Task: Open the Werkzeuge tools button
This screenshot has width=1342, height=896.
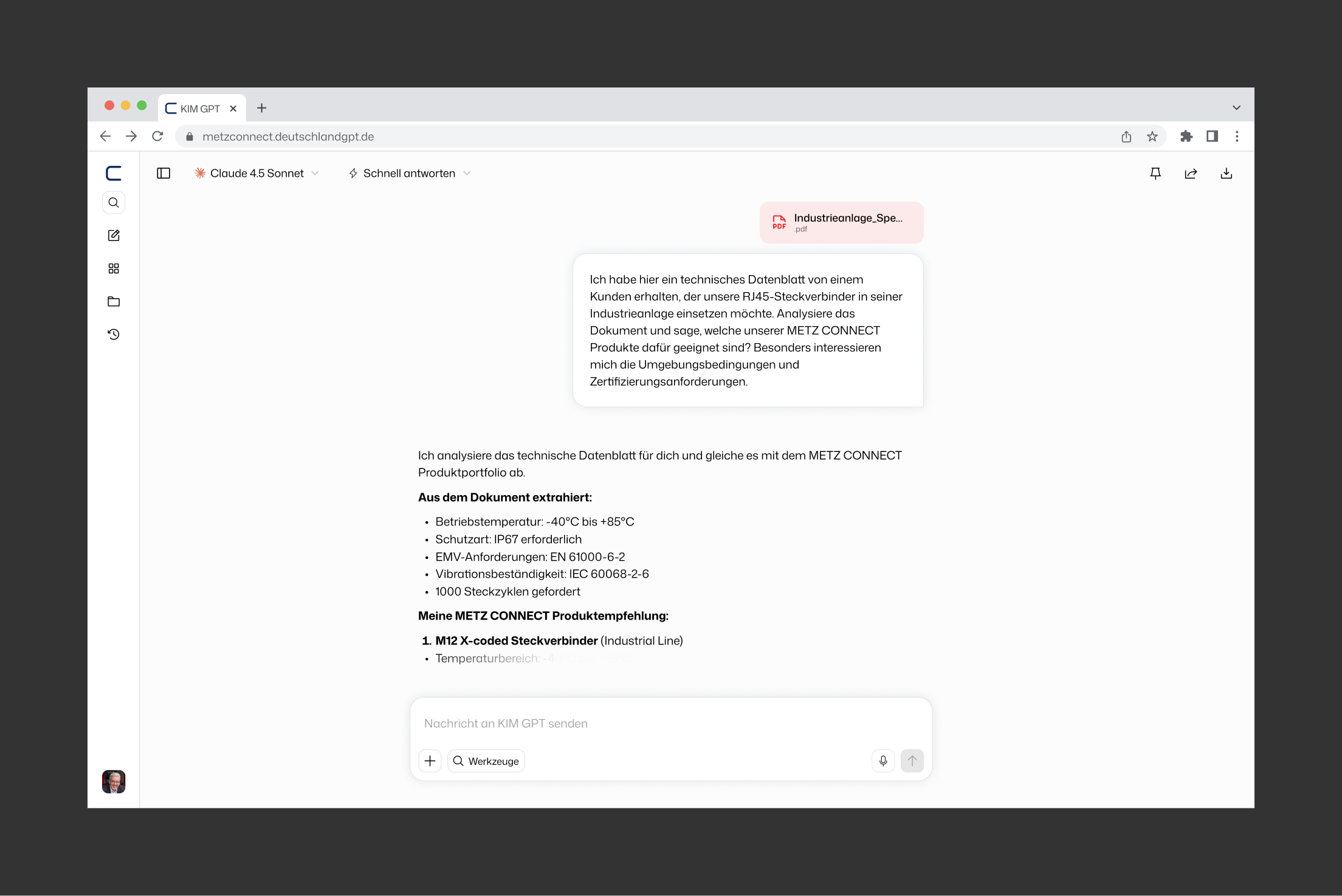Action: pos(486,761)
